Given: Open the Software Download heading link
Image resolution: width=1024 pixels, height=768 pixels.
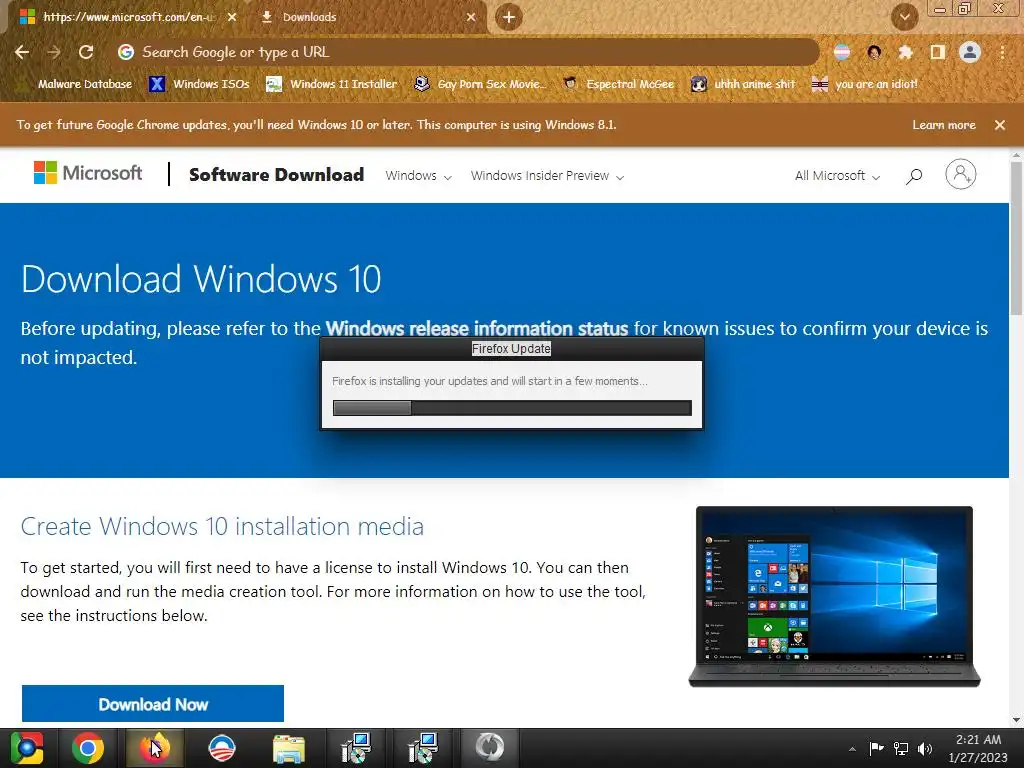Looking at the screenshot, I should pyautogui.click(x=276, y=175).
